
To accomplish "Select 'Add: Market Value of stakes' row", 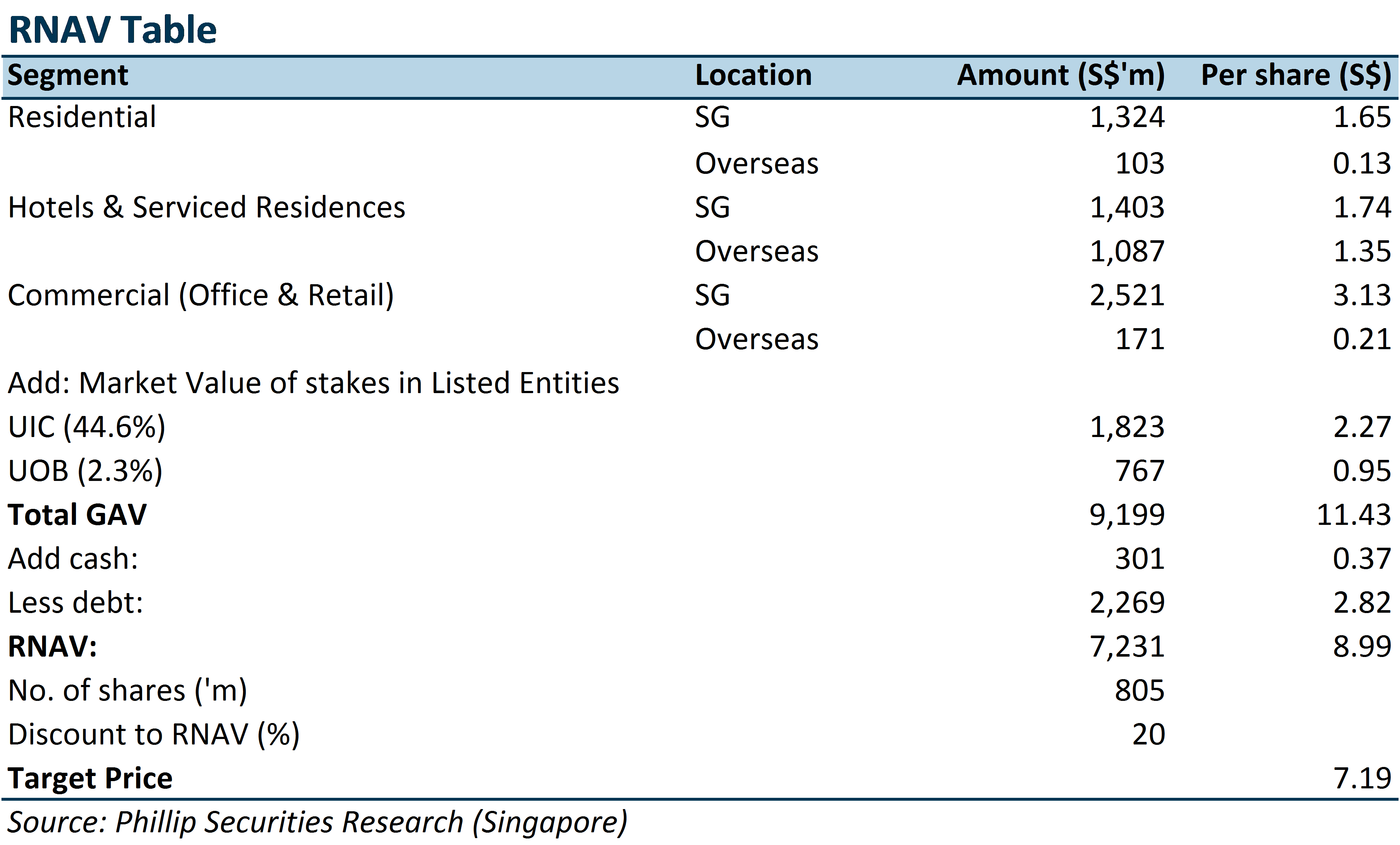I will click(314, 383).
